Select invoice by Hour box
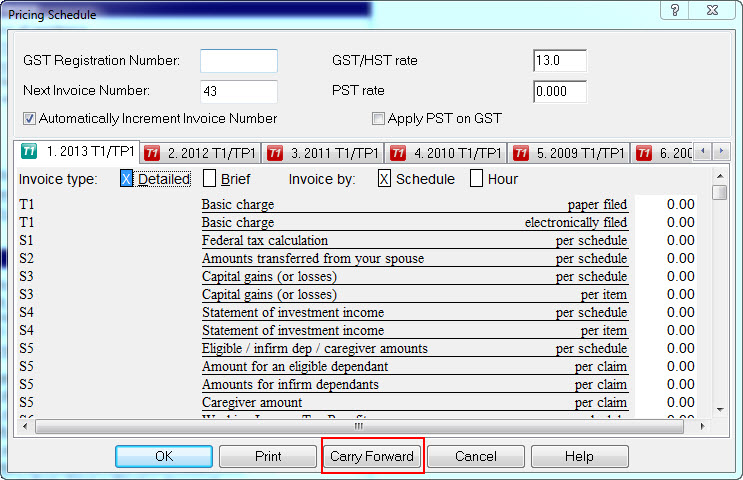This screenshot has height=480, width=743. tap(476, 179)
